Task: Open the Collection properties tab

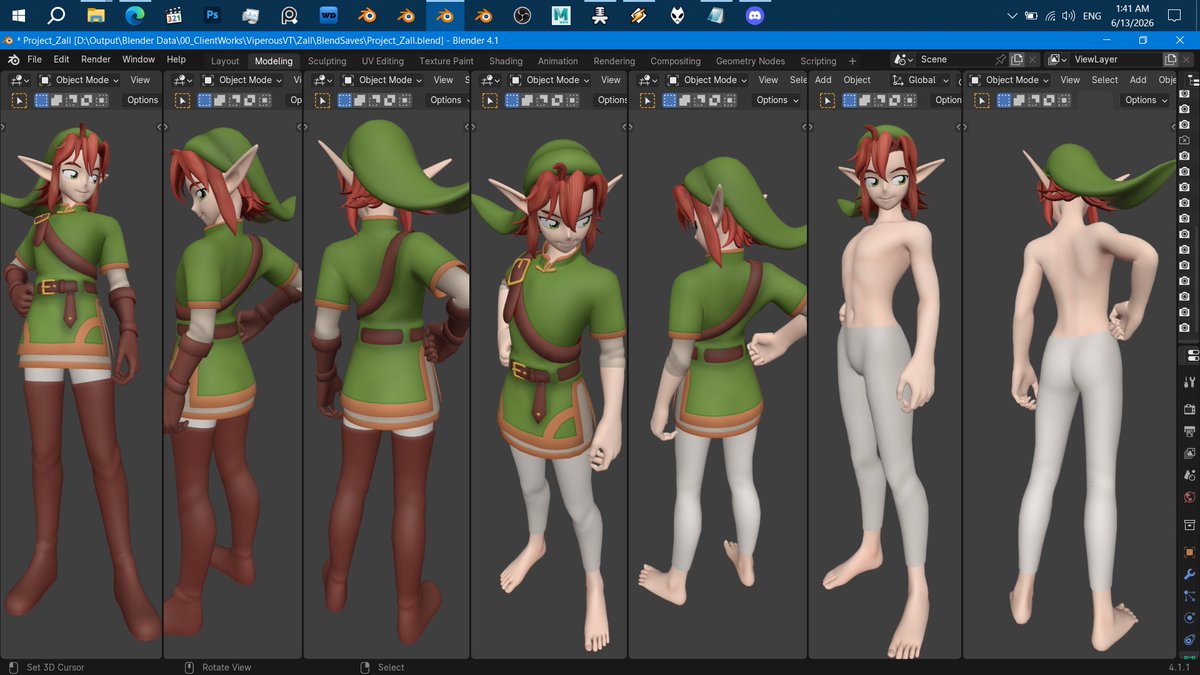Action: pyautogui.click(x=1190, y=524)
